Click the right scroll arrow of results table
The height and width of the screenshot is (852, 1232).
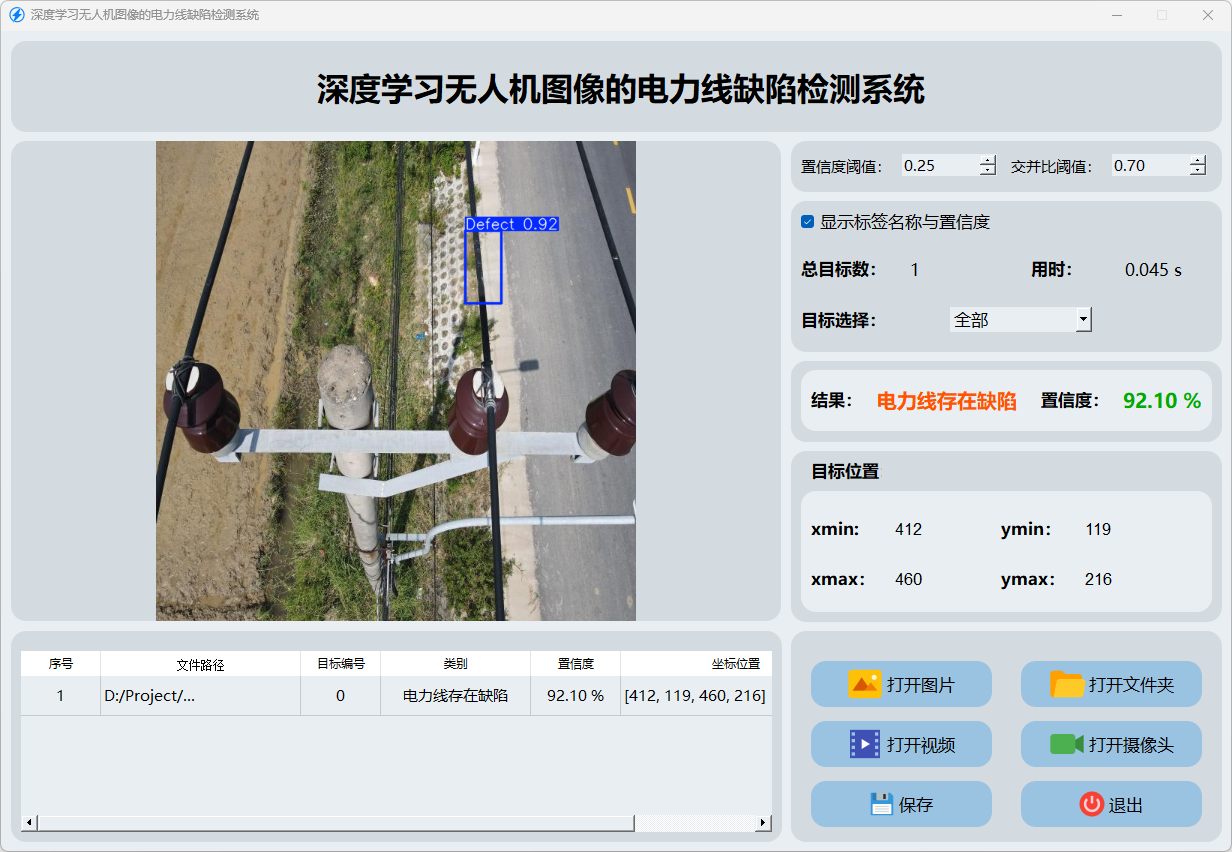click(763, 823)
